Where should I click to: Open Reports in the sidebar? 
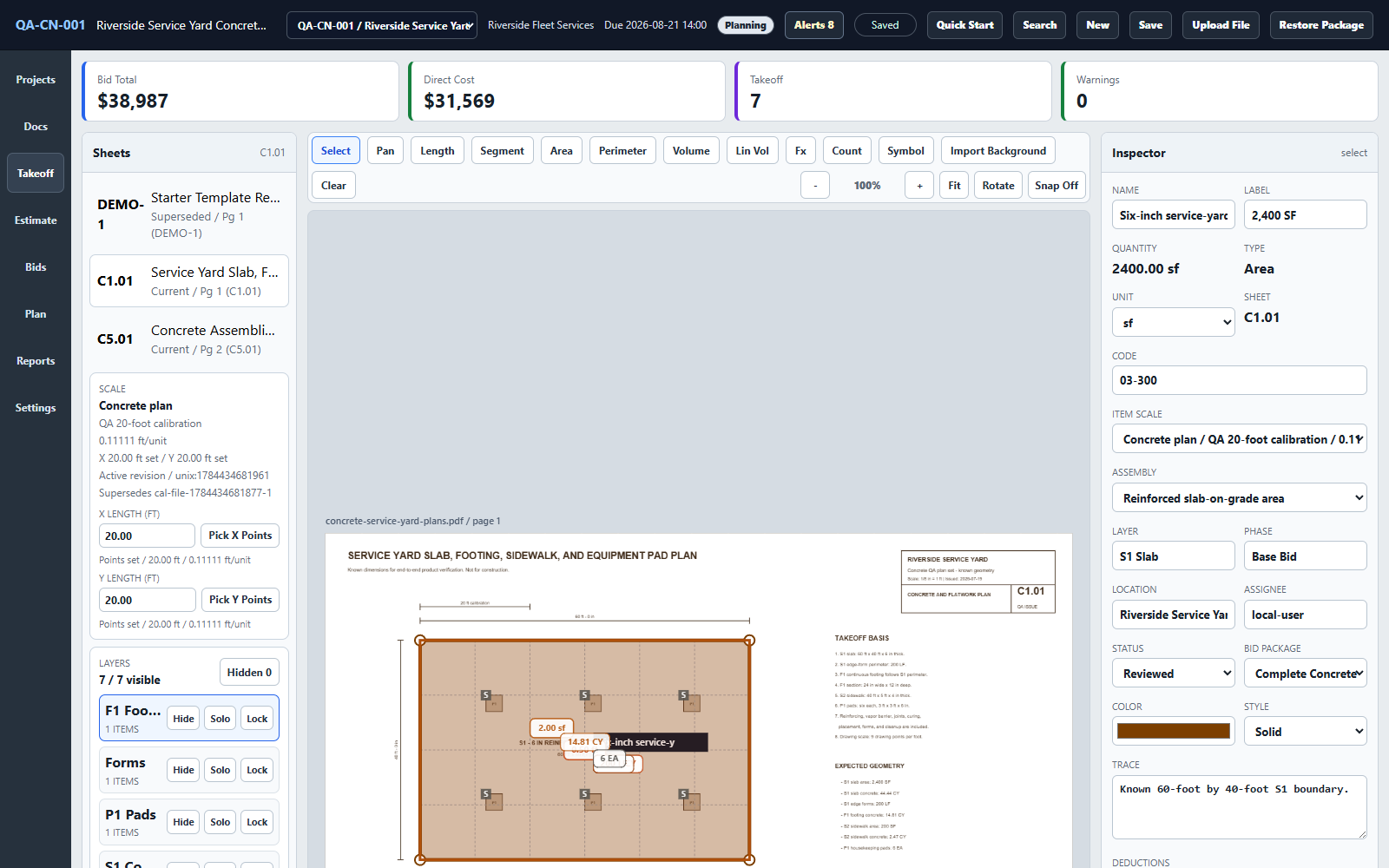point(36,361)
